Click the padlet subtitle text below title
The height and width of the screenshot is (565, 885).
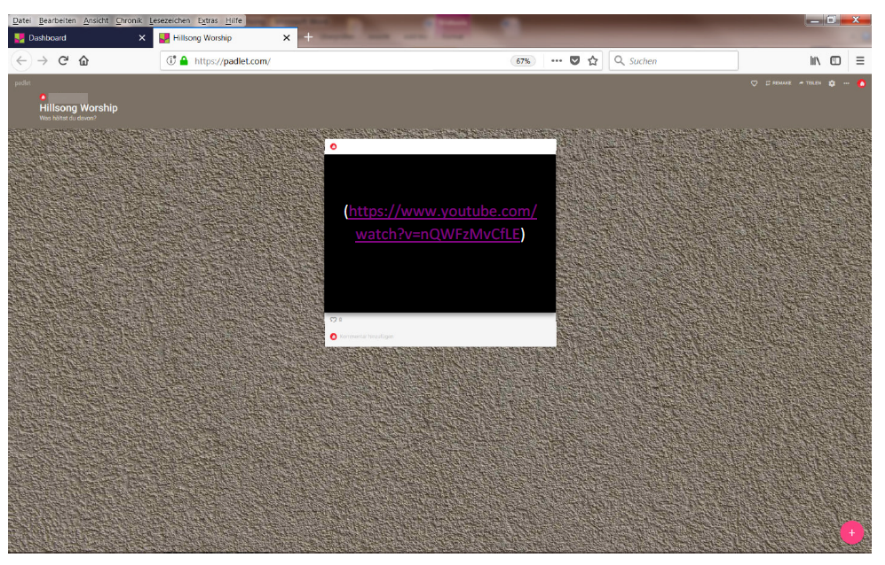(68, 118)
